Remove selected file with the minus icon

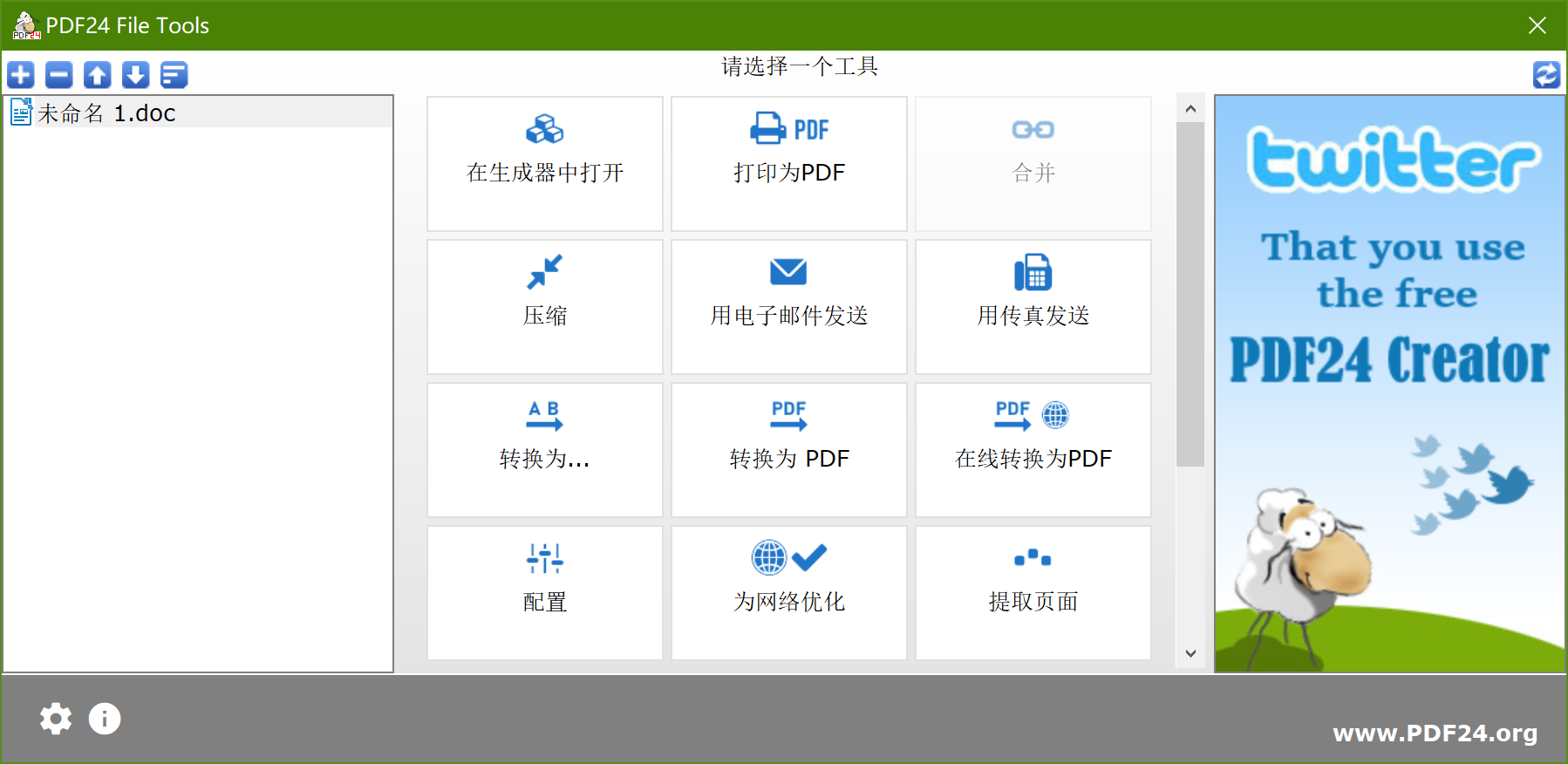pyautogui.click(x=59, y=75)
